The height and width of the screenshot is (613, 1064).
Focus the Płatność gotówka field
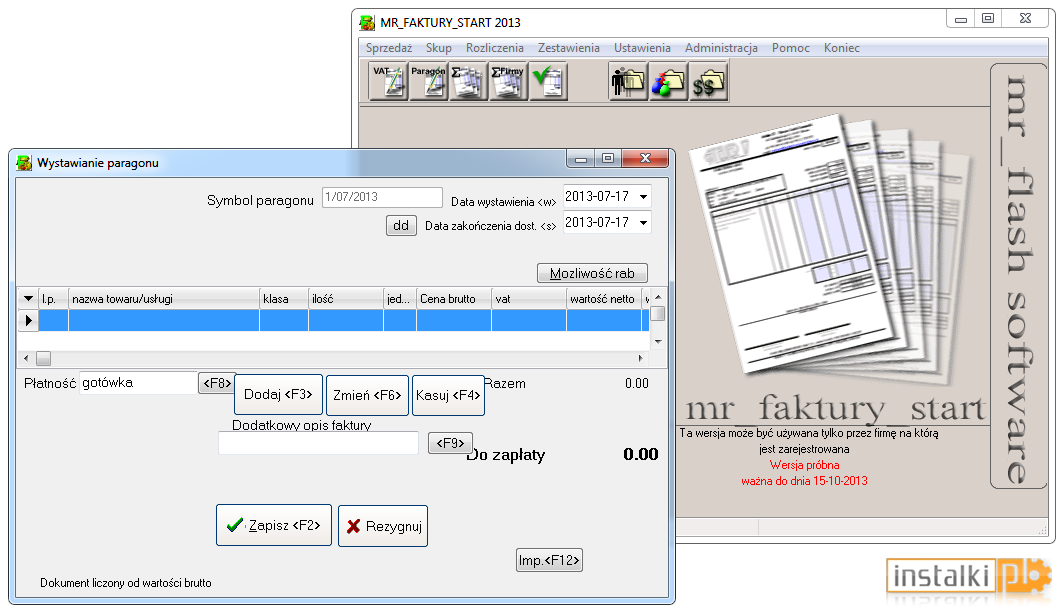(138, 383)
